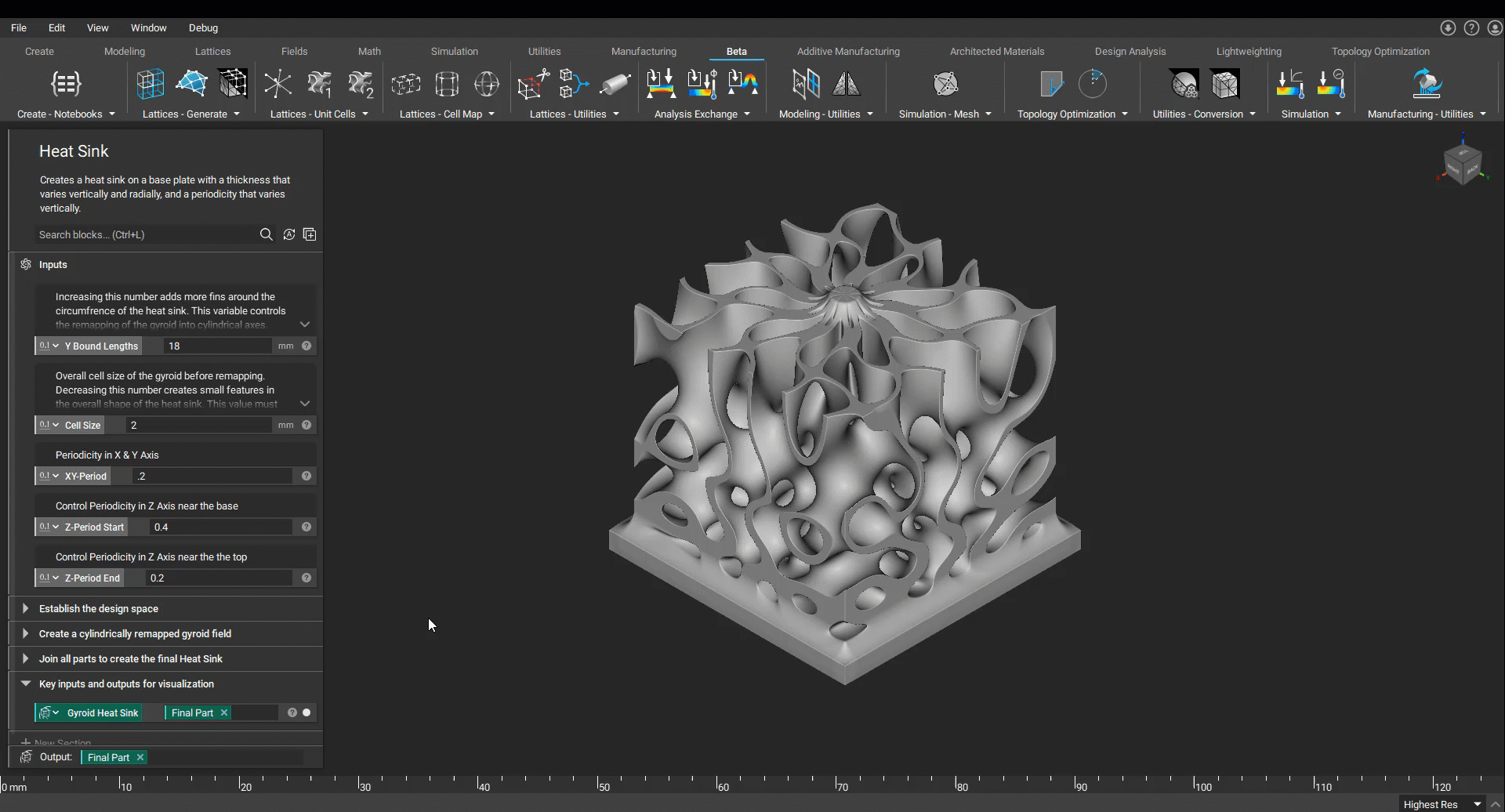Open the Highest Res resolution dropdown
The width and height of the screenshot is (1505, 812).
coord(1442,804)
